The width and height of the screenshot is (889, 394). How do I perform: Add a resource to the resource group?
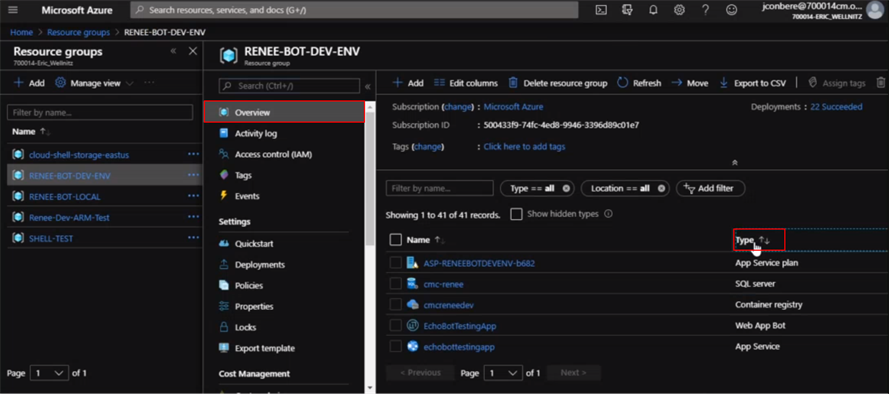point(408,83)
